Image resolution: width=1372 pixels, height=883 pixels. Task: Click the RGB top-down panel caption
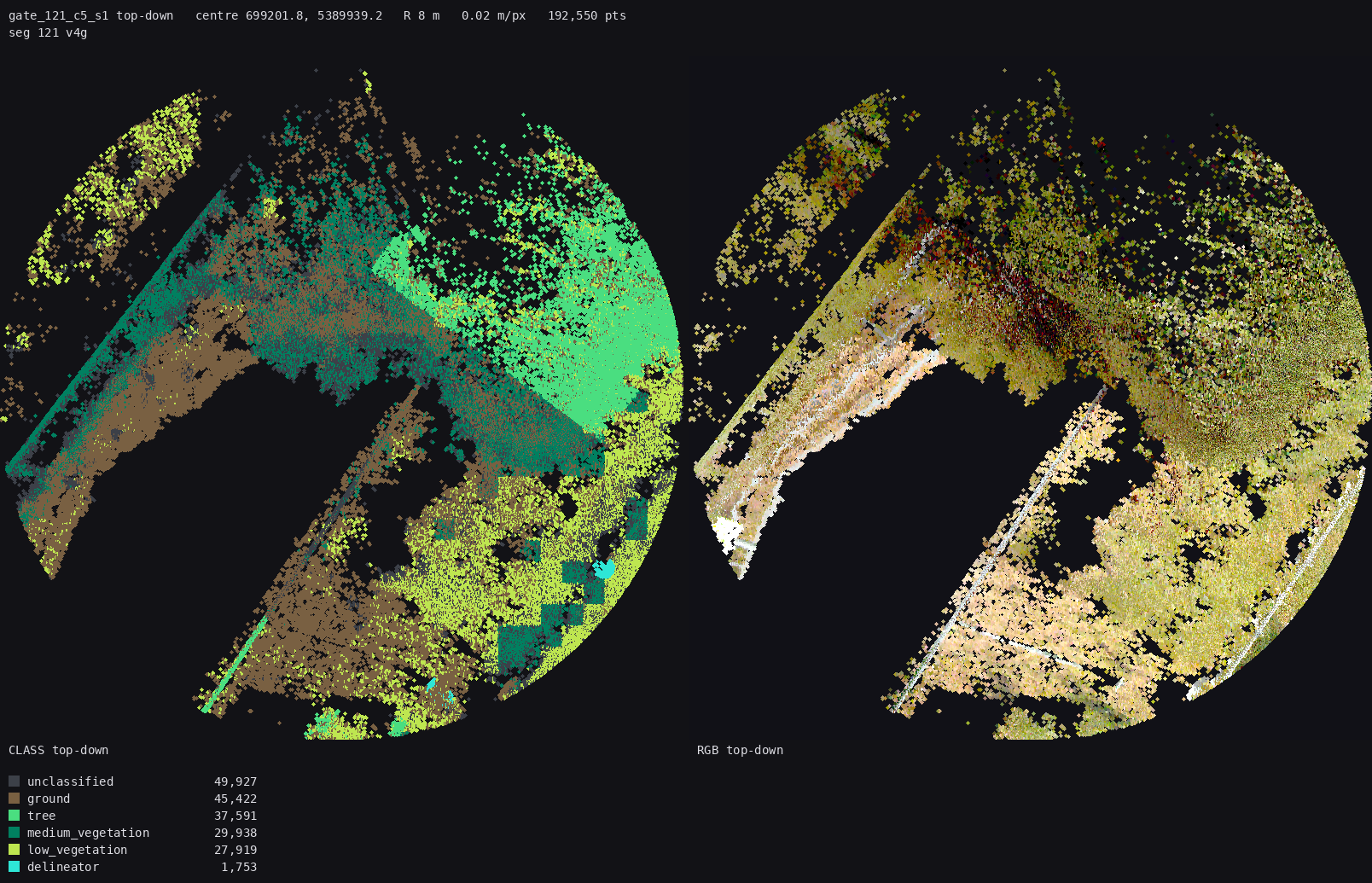[740, 750]
